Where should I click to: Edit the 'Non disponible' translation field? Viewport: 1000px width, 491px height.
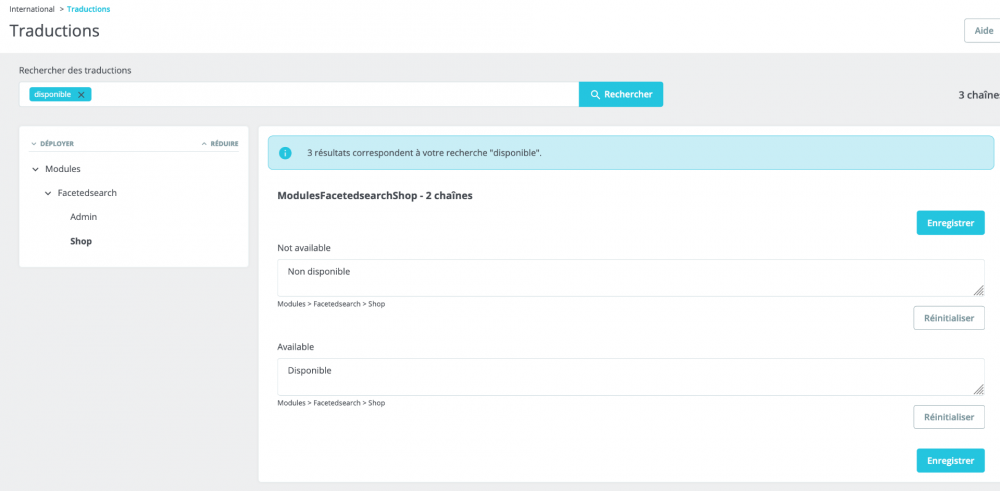click(x=631, y=277)
